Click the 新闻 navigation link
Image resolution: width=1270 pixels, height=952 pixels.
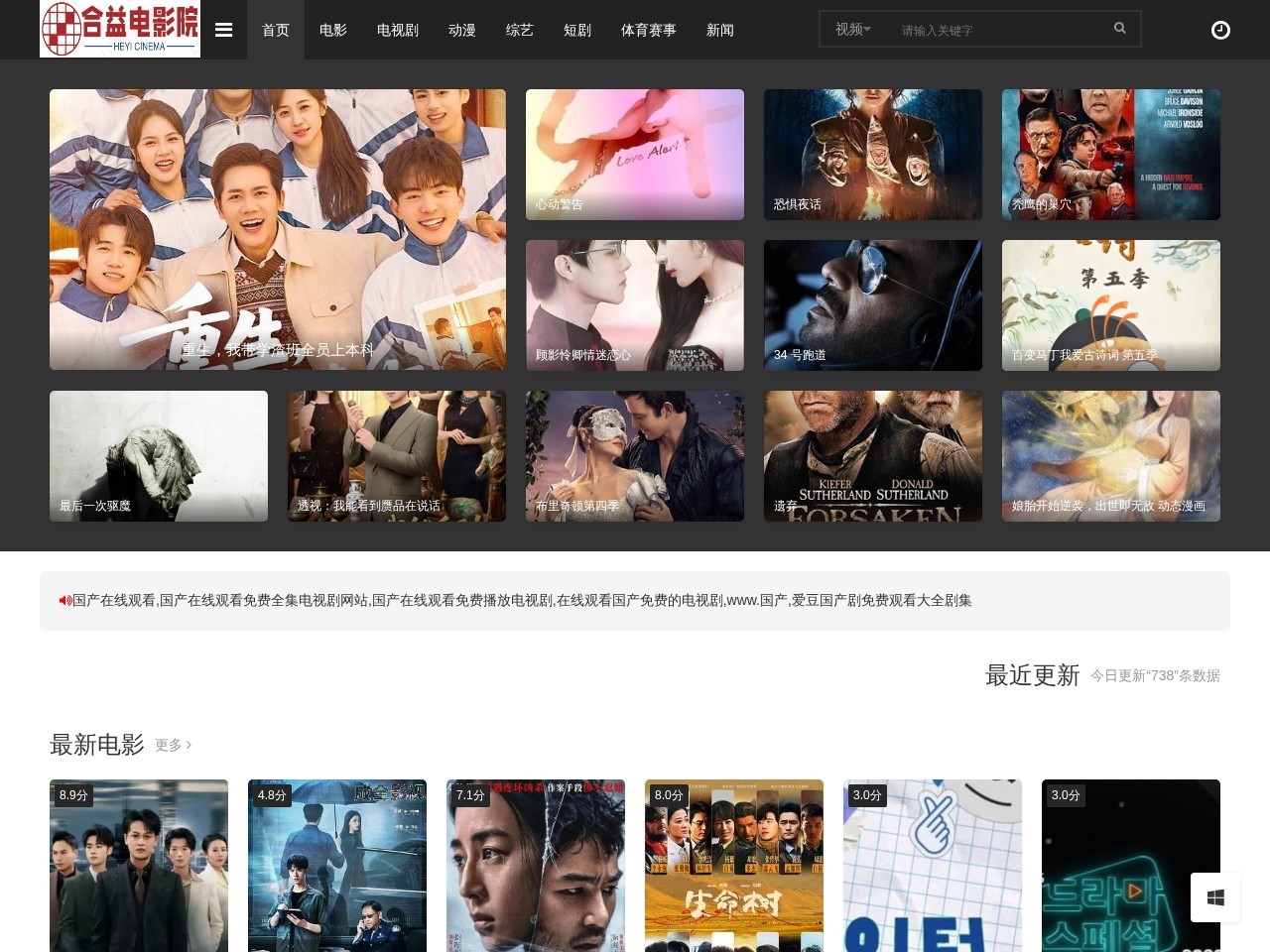(720, 30)
